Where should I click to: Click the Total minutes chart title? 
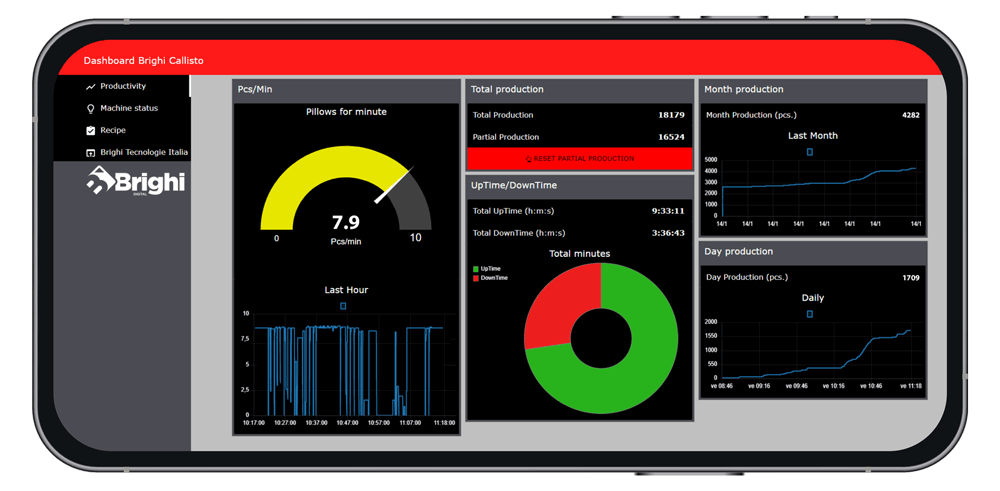click(580, 254)
